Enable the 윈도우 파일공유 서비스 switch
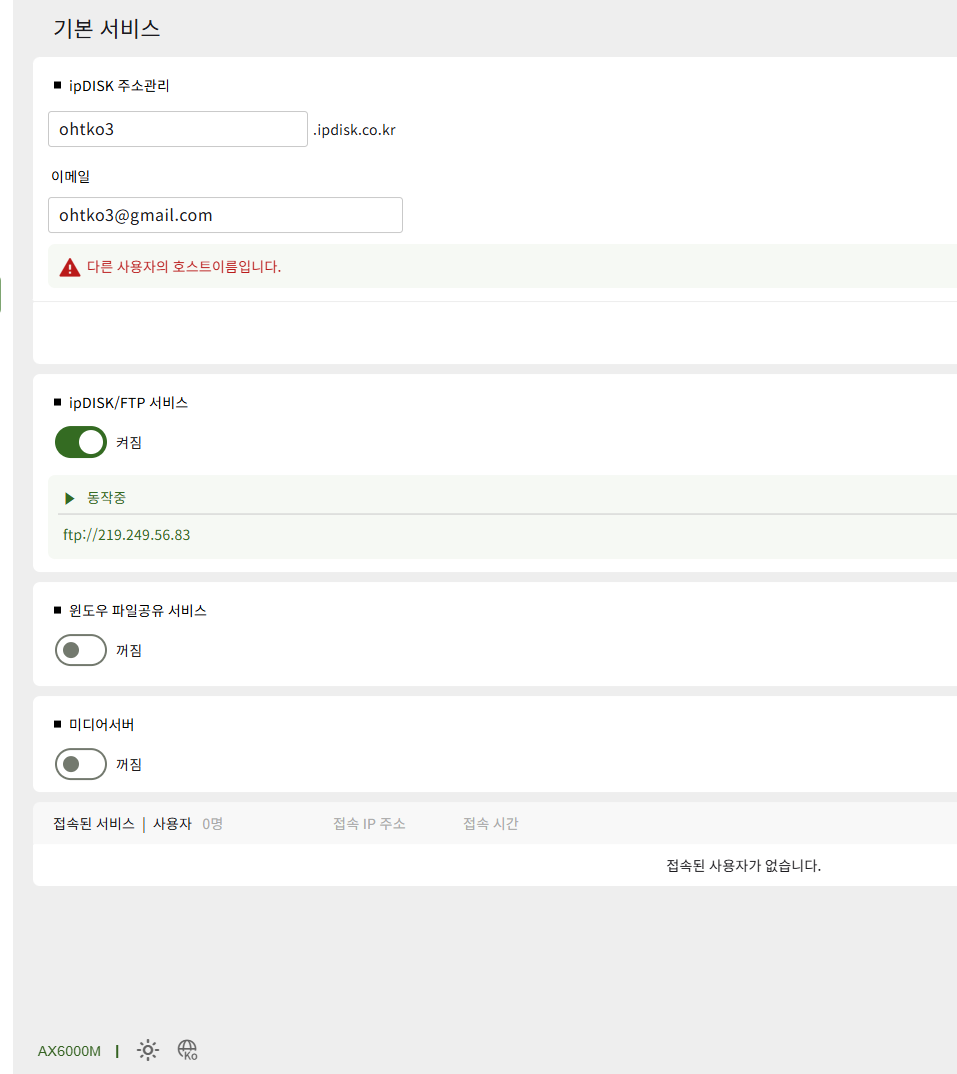Image resolution: width=957 pixels, height=1074 pixels. pos(81,650)
